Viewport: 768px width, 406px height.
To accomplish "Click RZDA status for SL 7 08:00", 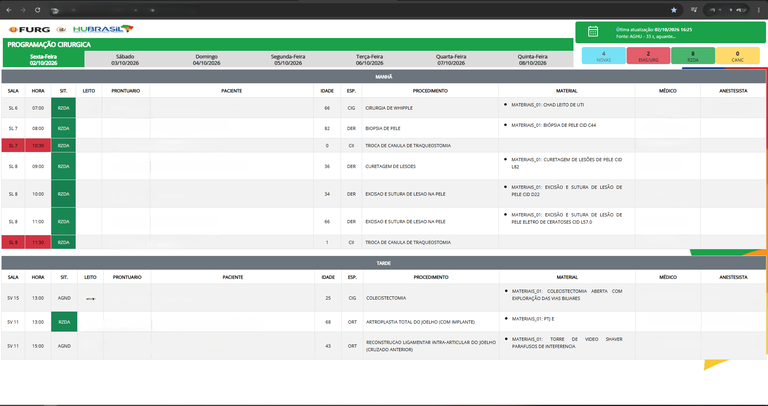I will pyautogui.click(x=63, y=128).
